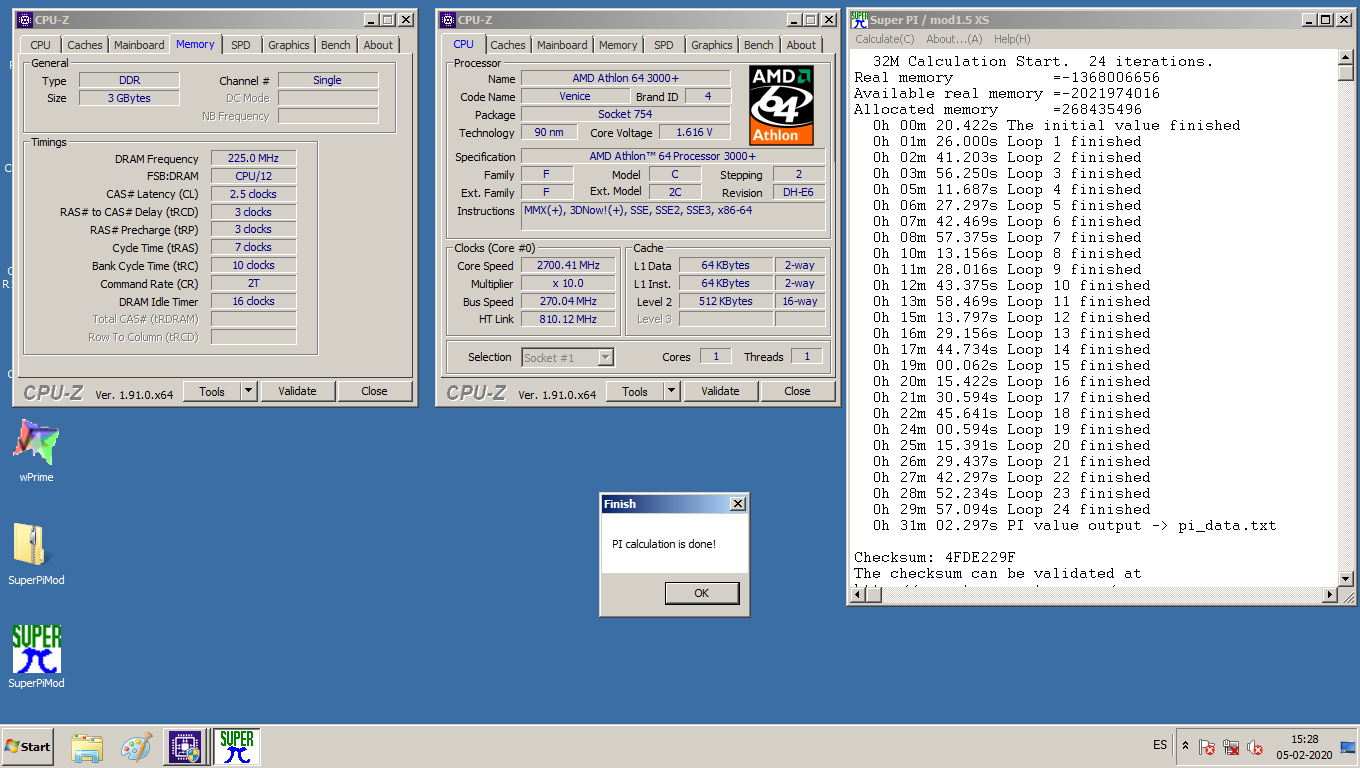The height and width of the screenshot is (768, 1360).
Task: Click the Loop 24 finished line
Action: pos(1011,509)
